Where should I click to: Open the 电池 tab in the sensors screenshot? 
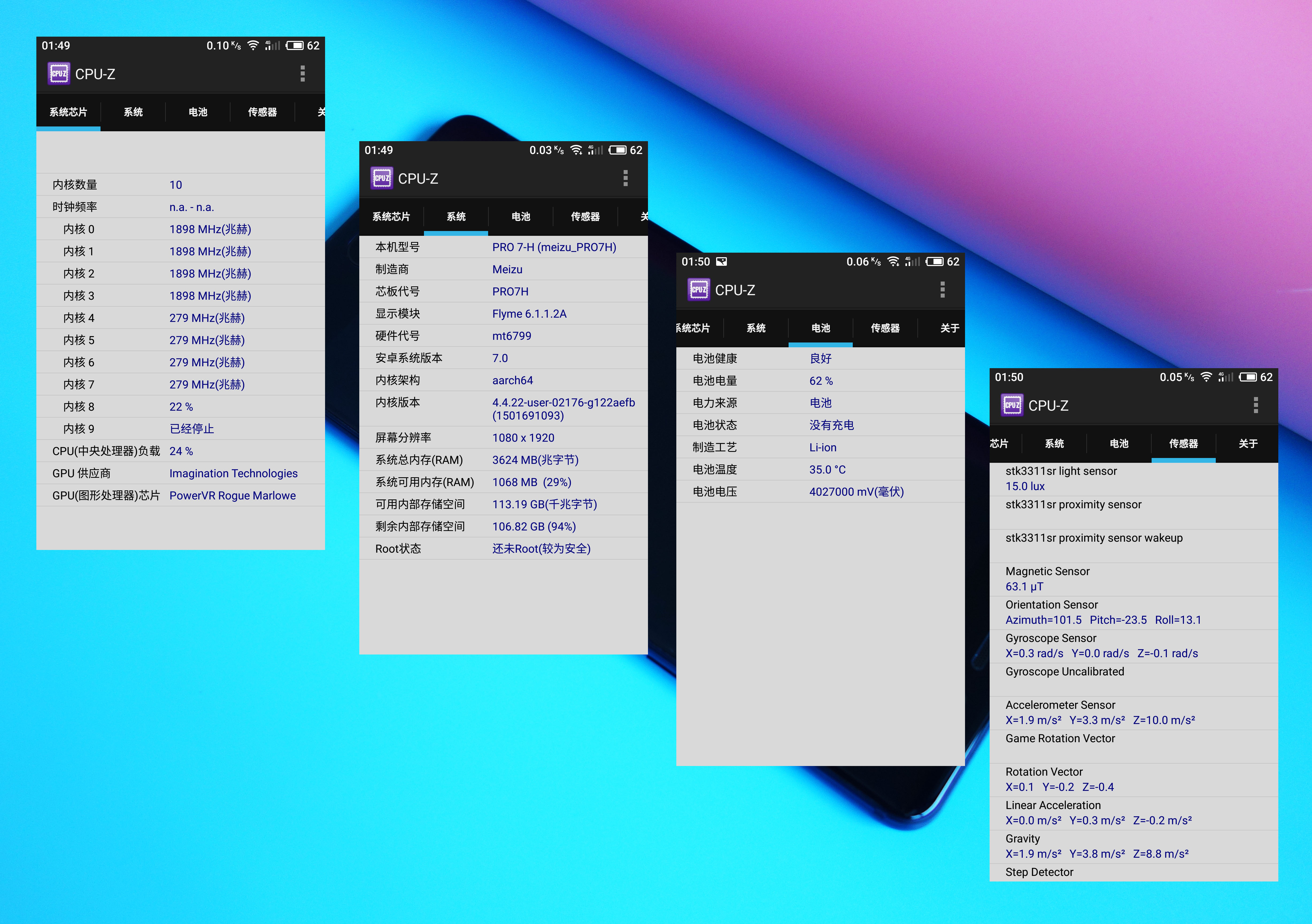[x=1119, y=444]
